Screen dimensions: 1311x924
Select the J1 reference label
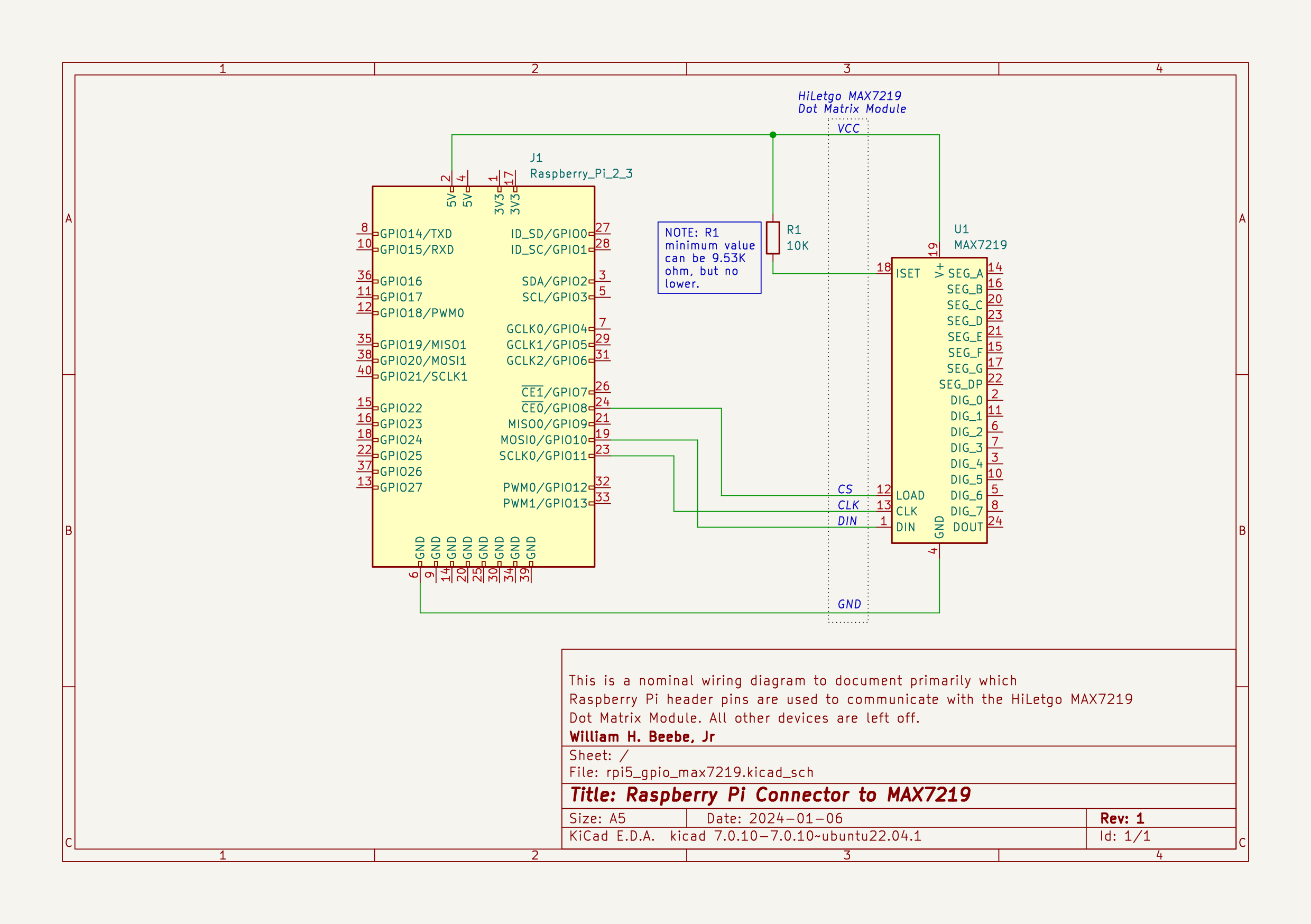tap(536, 158)
